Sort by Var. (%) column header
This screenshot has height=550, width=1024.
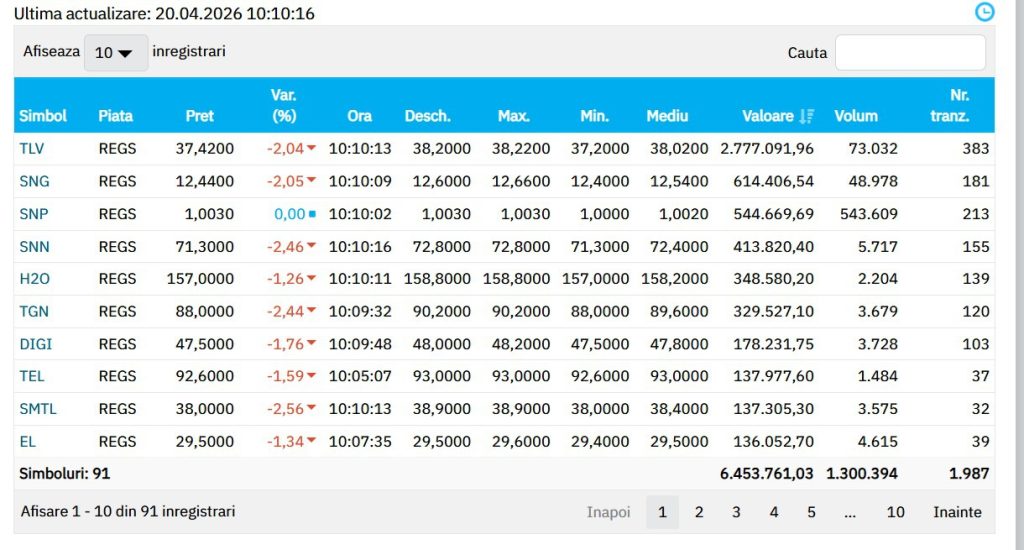coord(284,105)
